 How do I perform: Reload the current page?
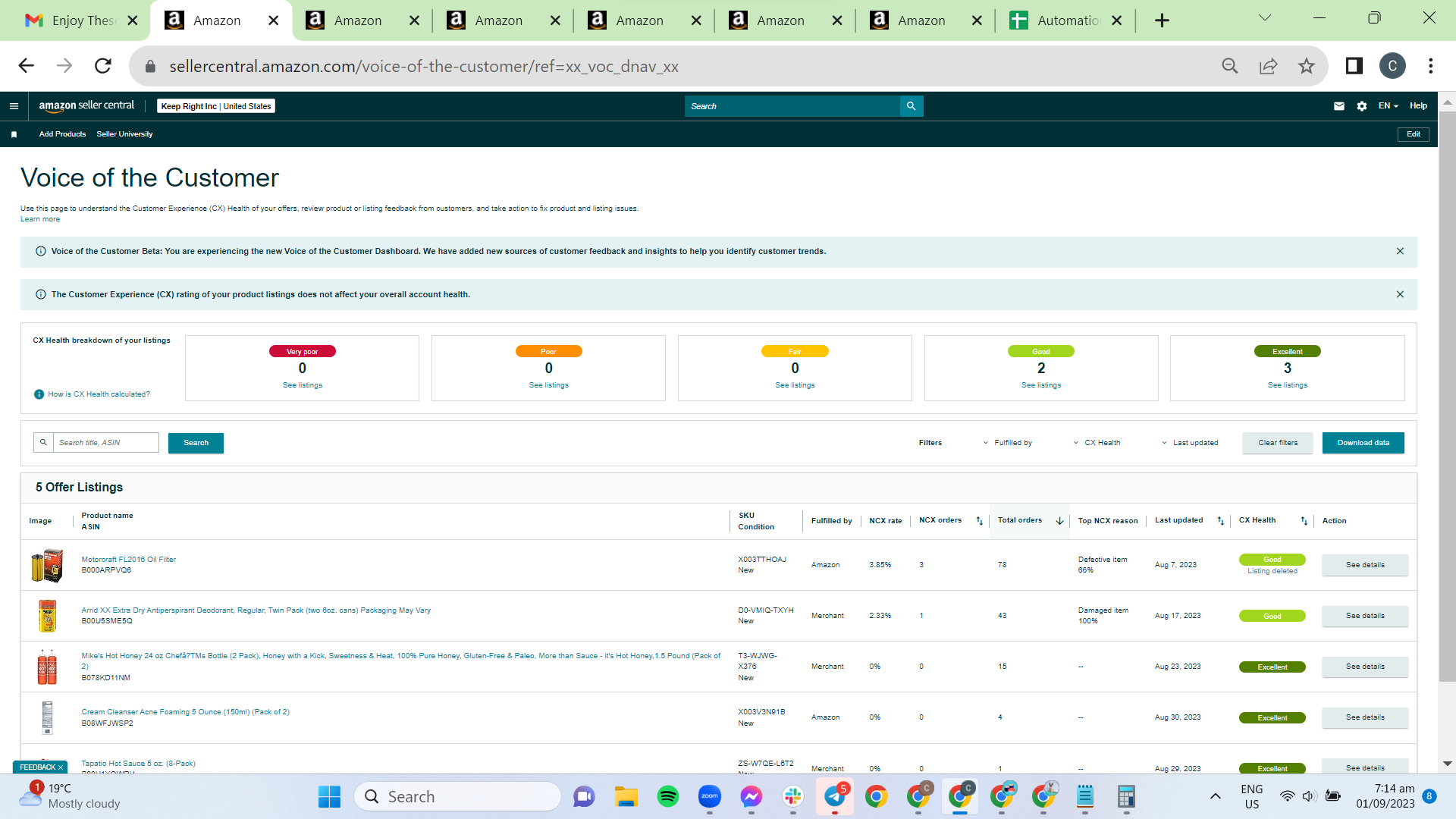103,66
